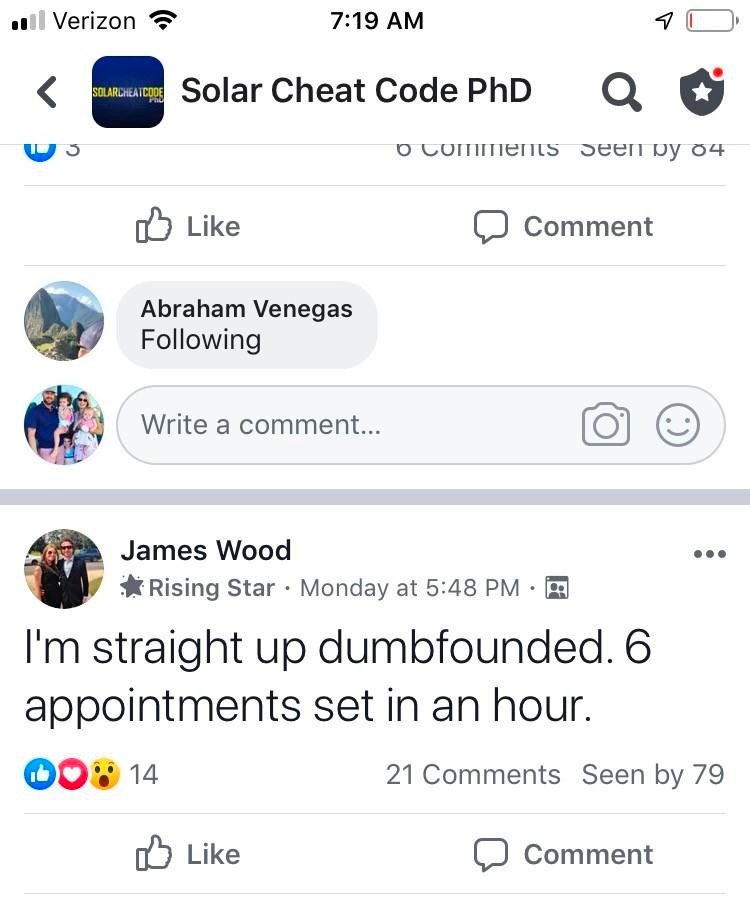Tap the group audience icon beside timestamp

click(557, 588)
